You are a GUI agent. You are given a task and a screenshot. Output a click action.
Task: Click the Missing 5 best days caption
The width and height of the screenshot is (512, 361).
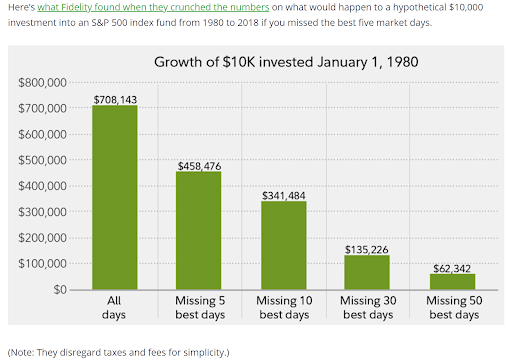200,307
